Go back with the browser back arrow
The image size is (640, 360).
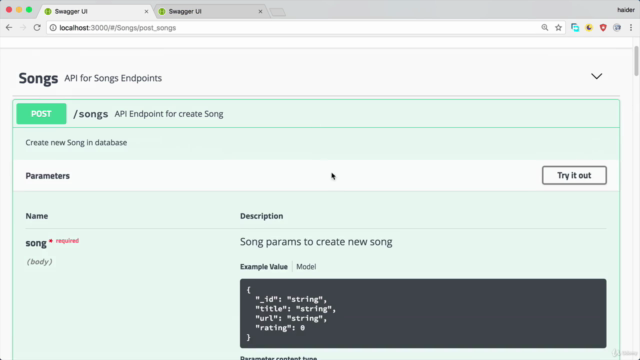9,28
